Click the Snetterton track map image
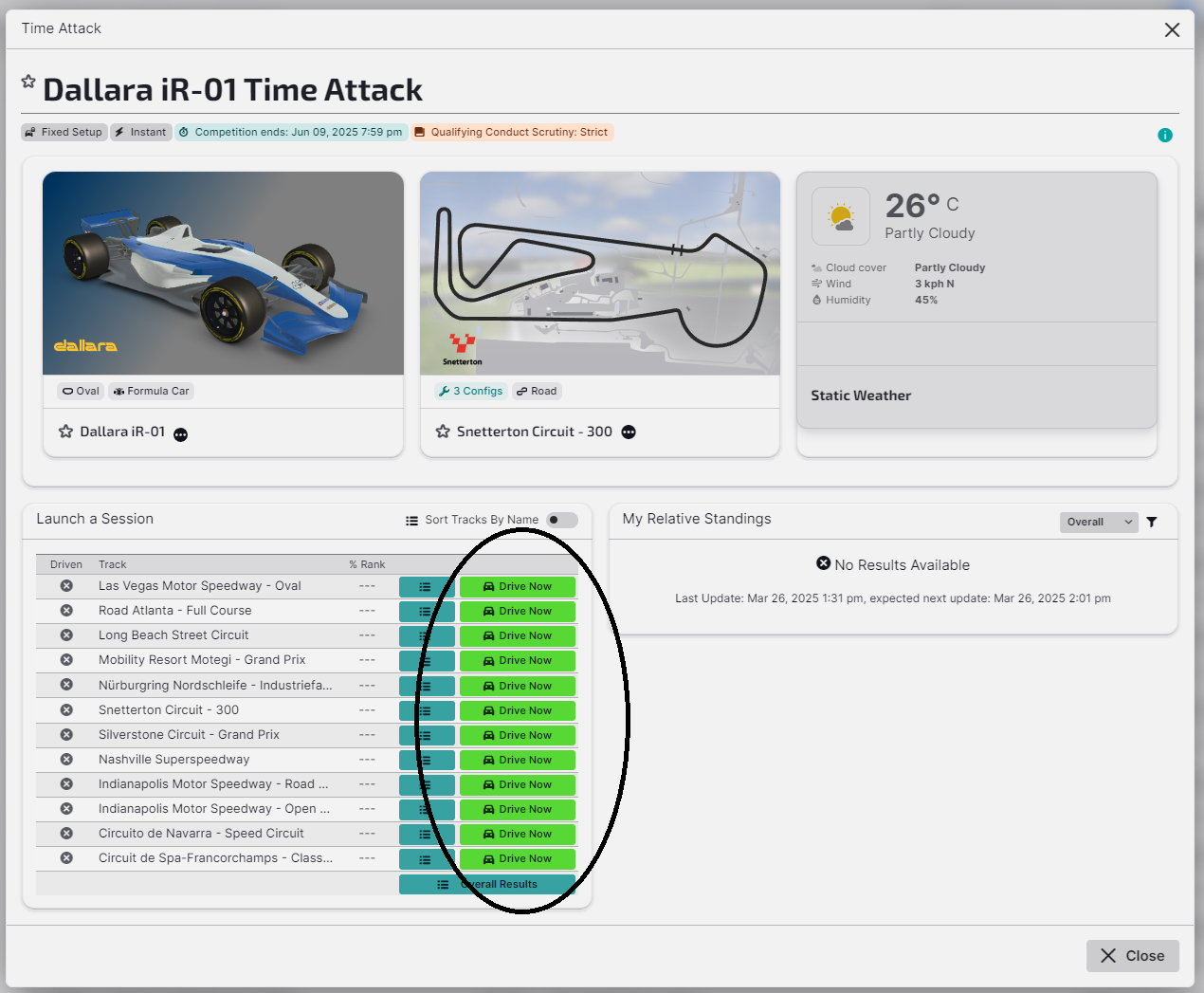The height and width of the screenshot is (993, 1204). (600, 273)
